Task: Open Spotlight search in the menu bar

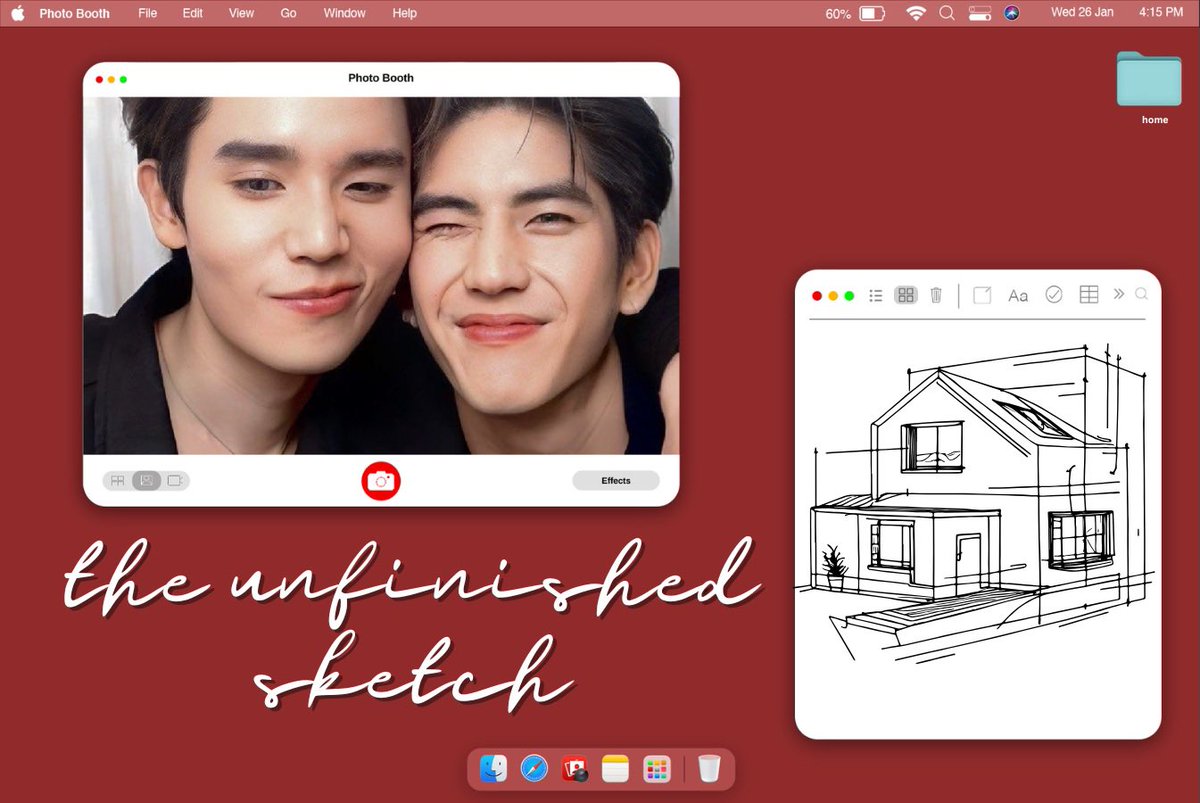Action: tap(947, 14)
